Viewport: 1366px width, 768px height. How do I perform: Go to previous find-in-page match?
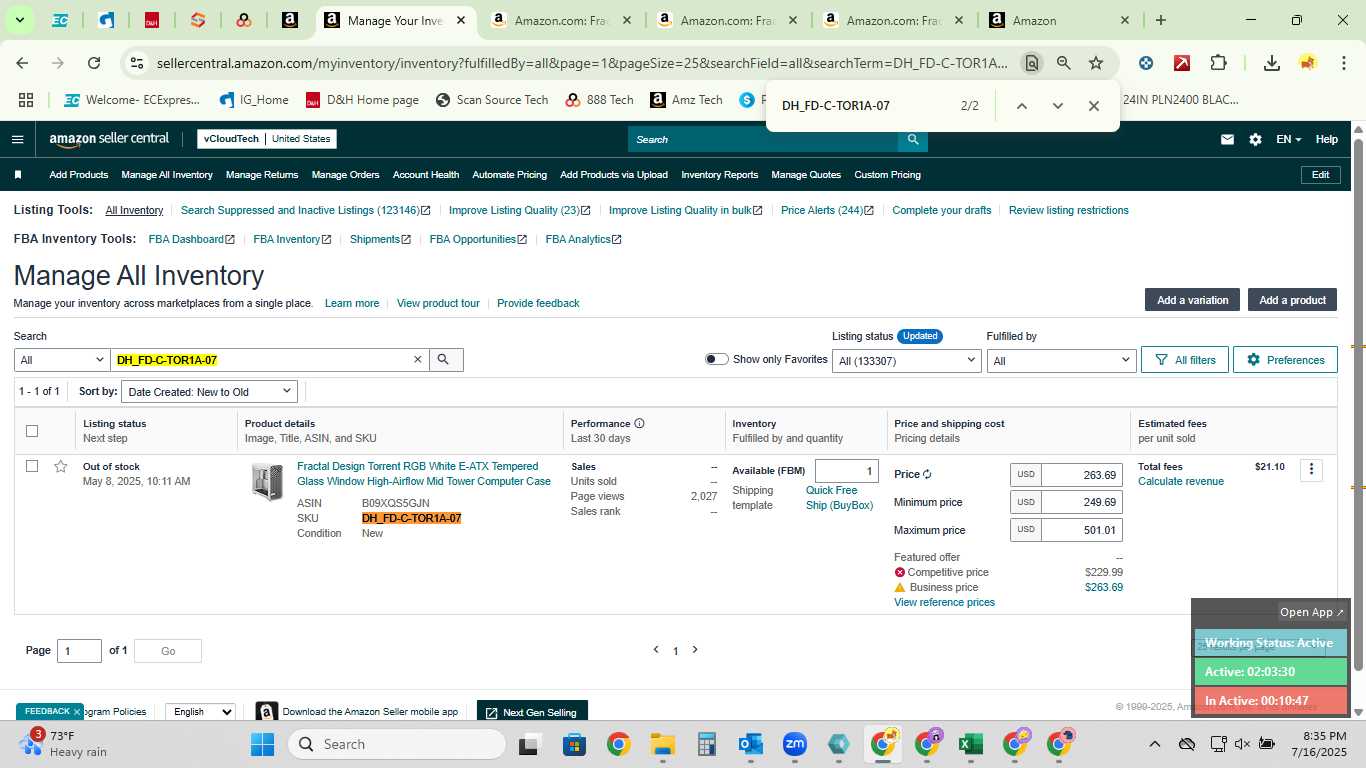coord(1021,106)
